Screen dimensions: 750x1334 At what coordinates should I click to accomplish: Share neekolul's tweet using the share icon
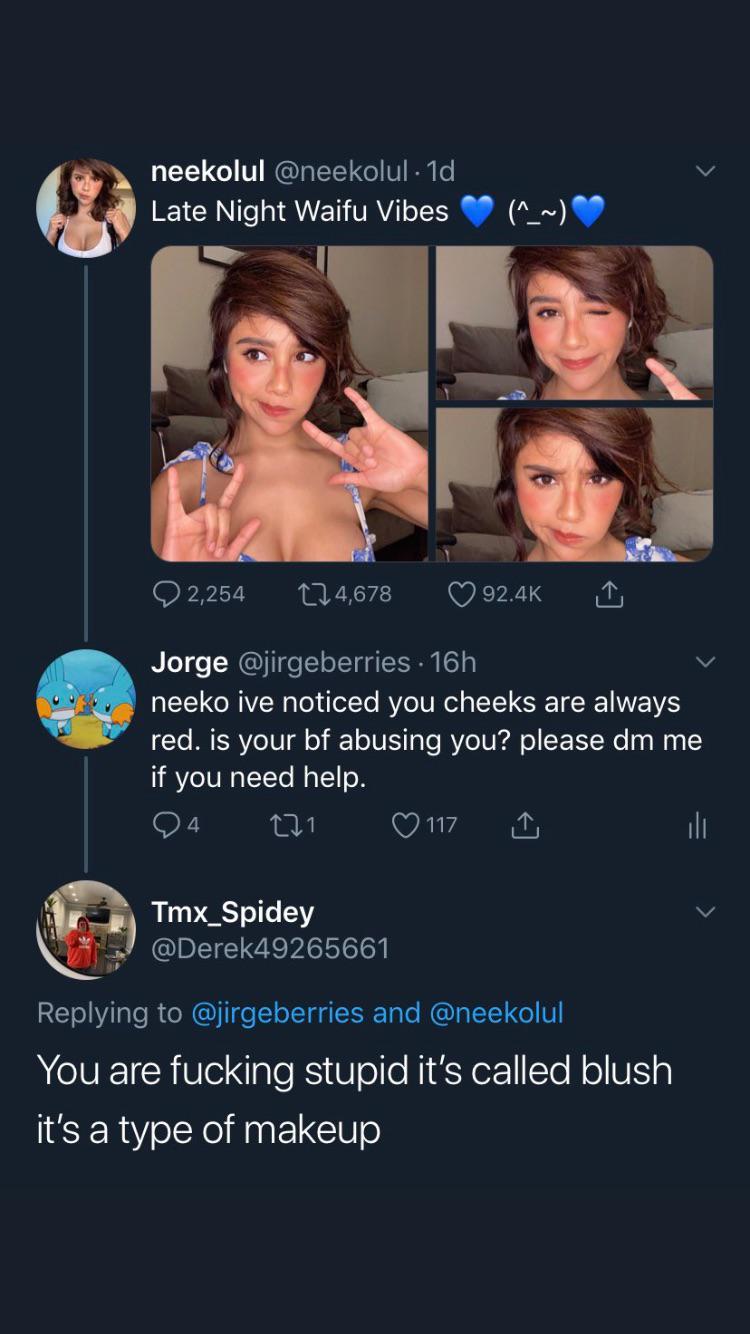[609, 596]
